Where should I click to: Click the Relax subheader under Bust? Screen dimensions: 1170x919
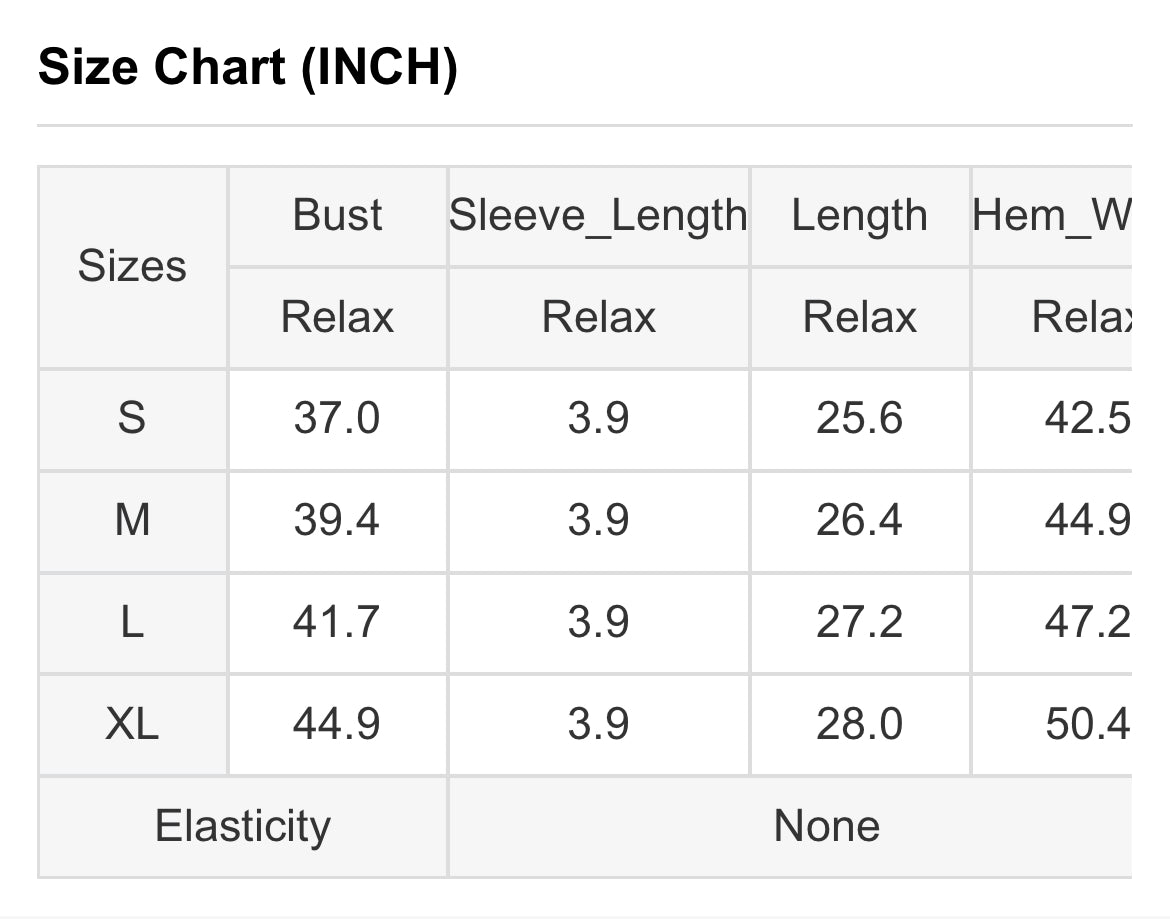click(x=337, y=317)
